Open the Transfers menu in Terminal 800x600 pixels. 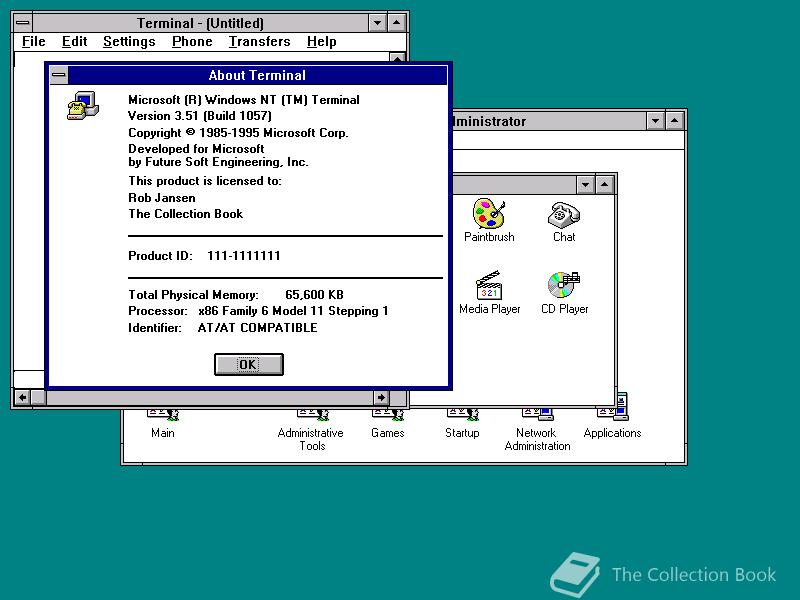[x=260, y=41]
